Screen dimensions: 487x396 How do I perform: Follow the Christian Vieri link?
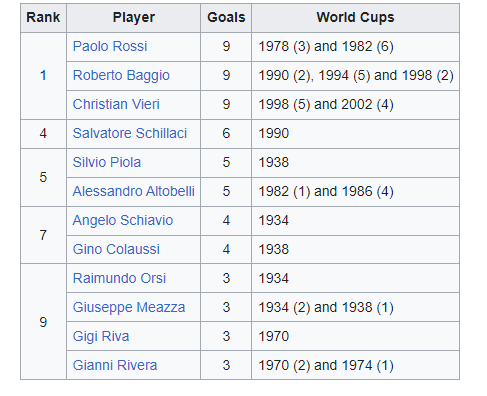click(x=116, y=104)
